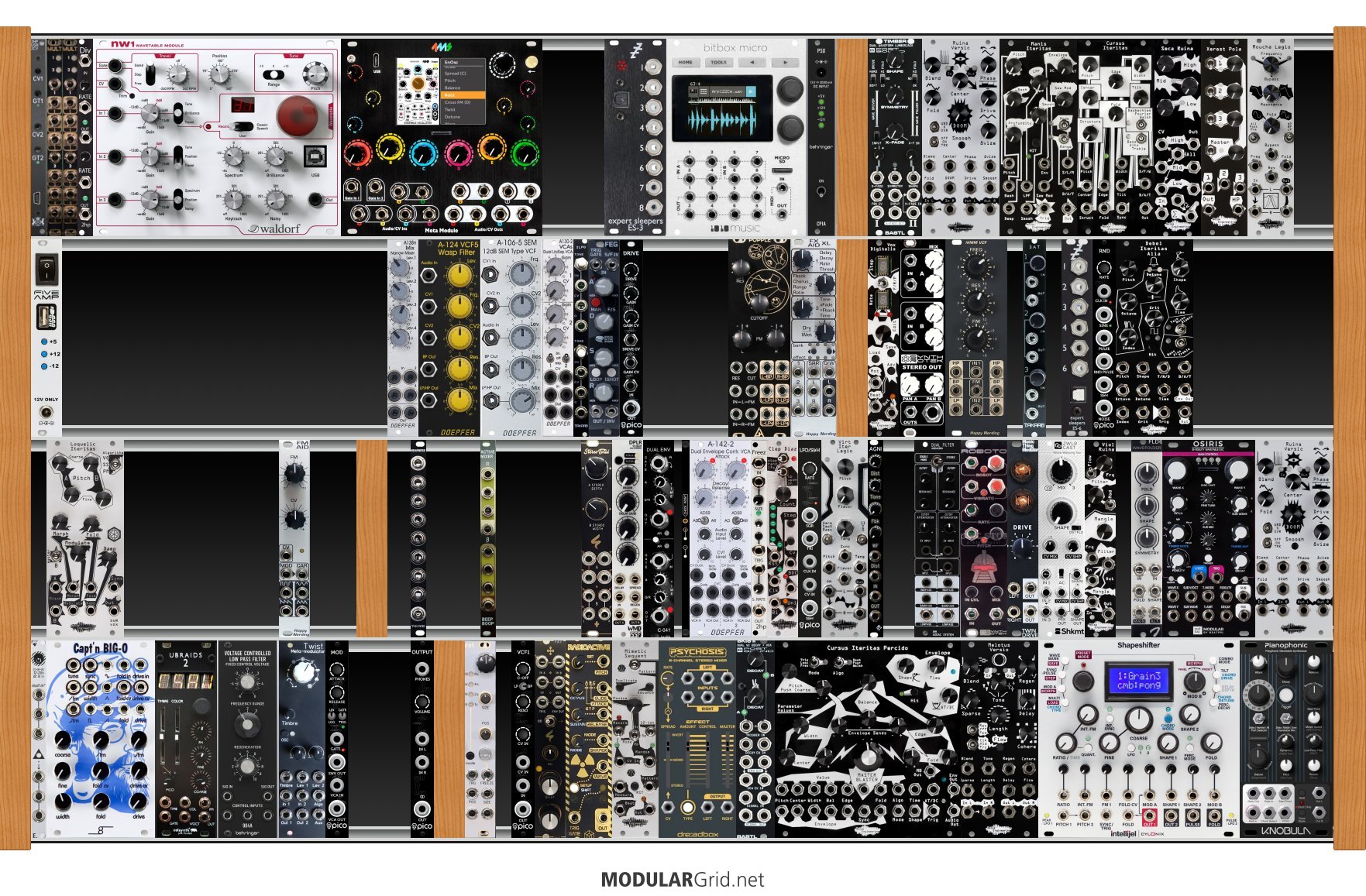Select the Roucha Legio module

pyautogui.click(x=1271, y=138)
